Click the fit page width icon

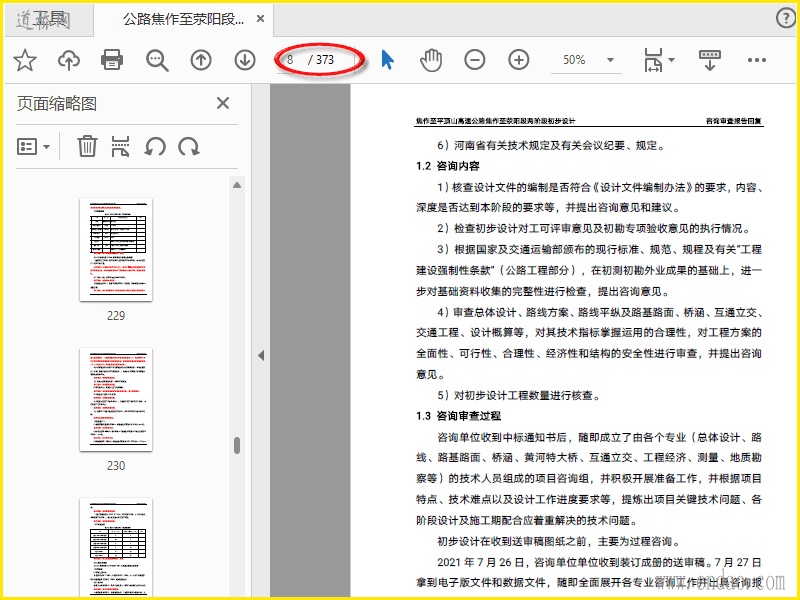point(653,60)
